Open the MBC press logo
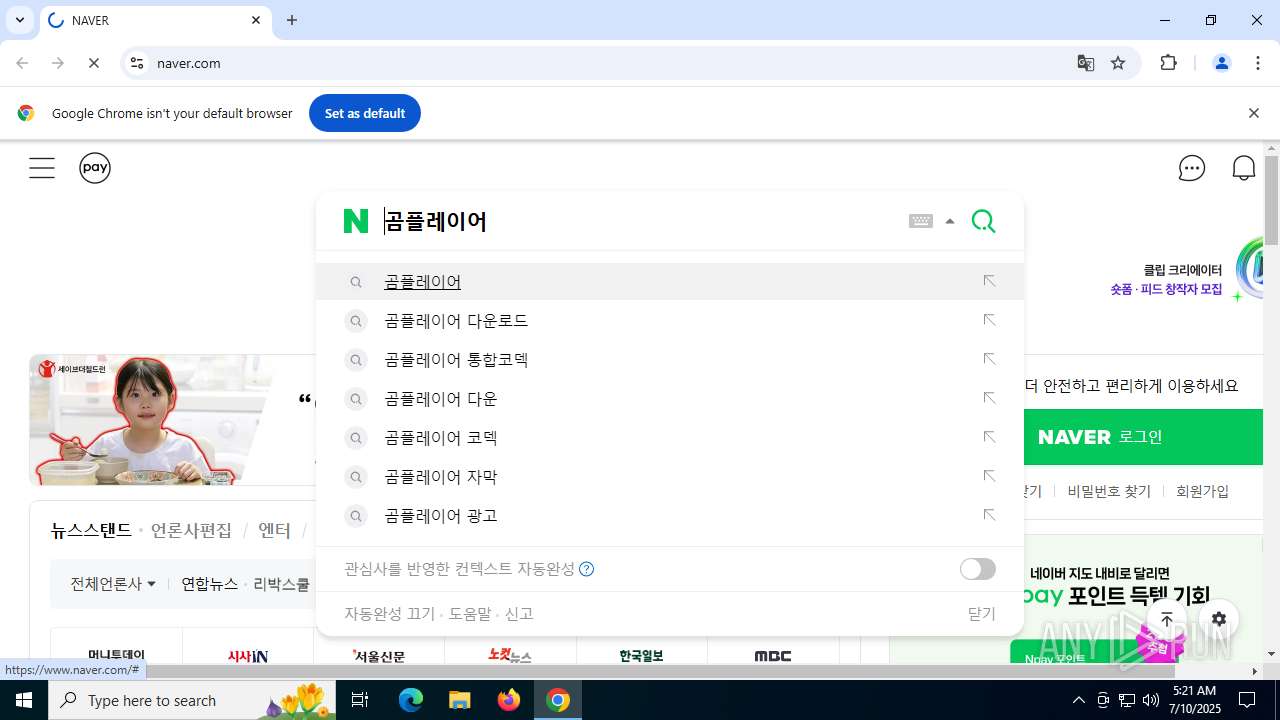 click(773, 656)
